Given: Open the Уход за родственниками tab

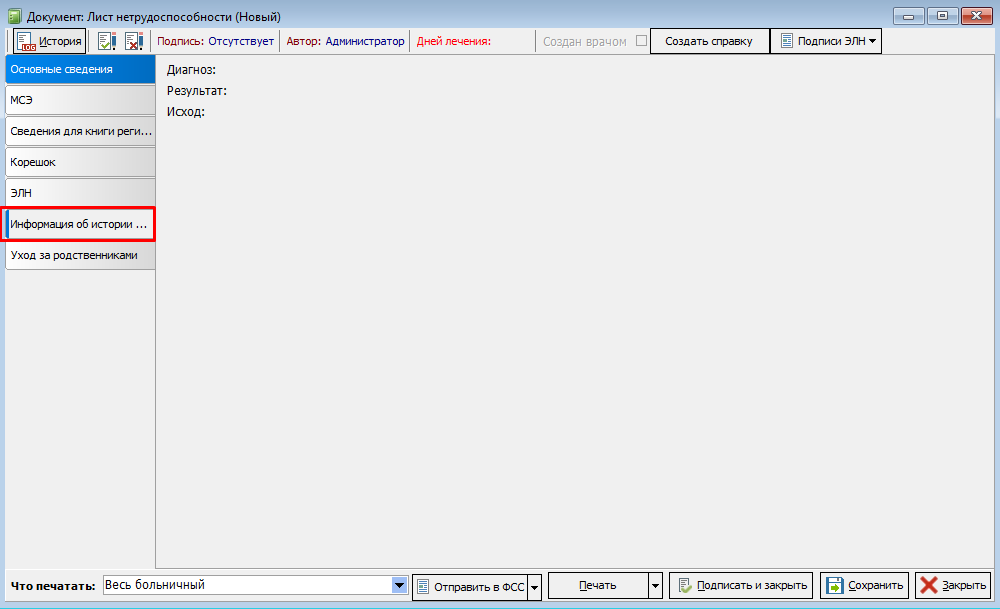Looking at the screenshot, I should click(80, 255).
